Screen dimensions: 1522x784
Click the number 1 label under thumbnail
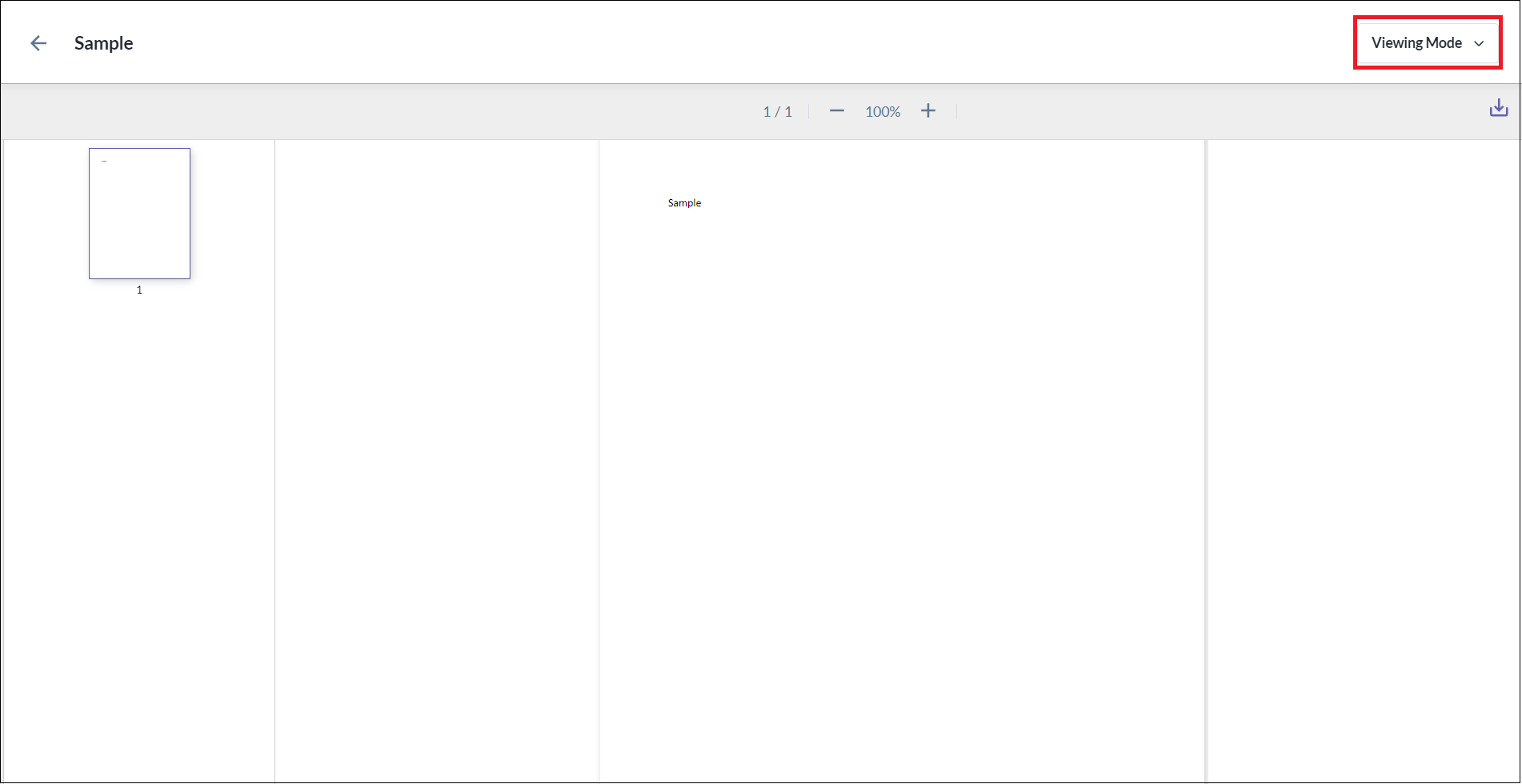[x=139, y=290]
